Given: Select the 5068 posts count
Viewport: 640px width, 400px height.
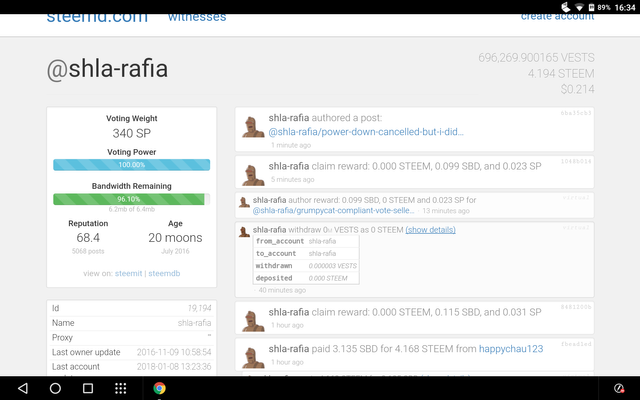Looking at the screenshot, I should click(x=88, y=251).
